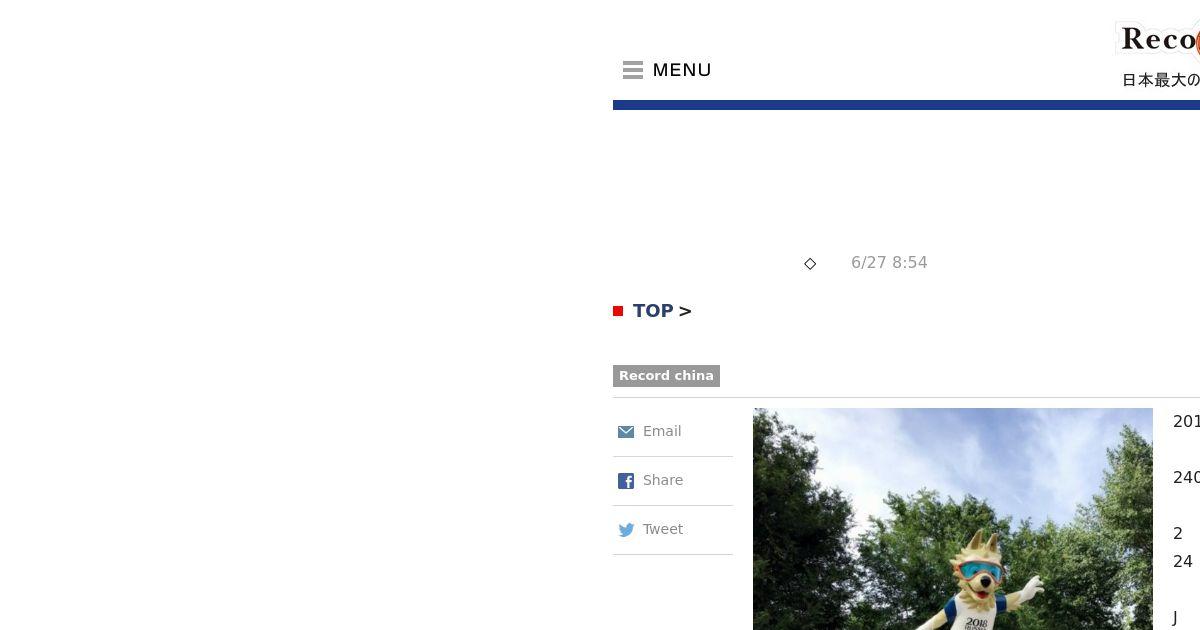Click the Twitter bird icon
This screenshot has height=630, width=1200.
(626, 530)
